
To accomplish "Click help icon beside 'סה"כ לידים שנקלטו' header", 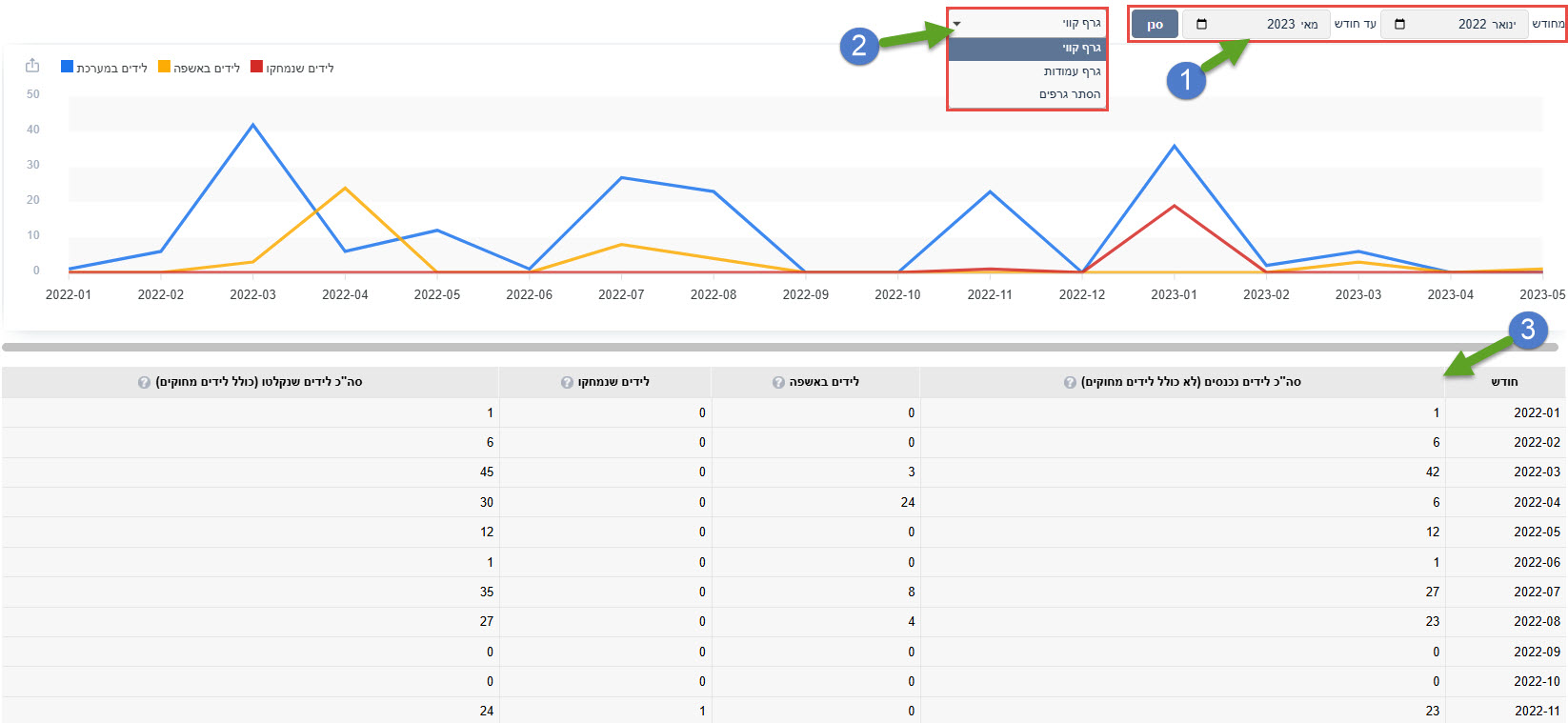I will tap(144, 383).
